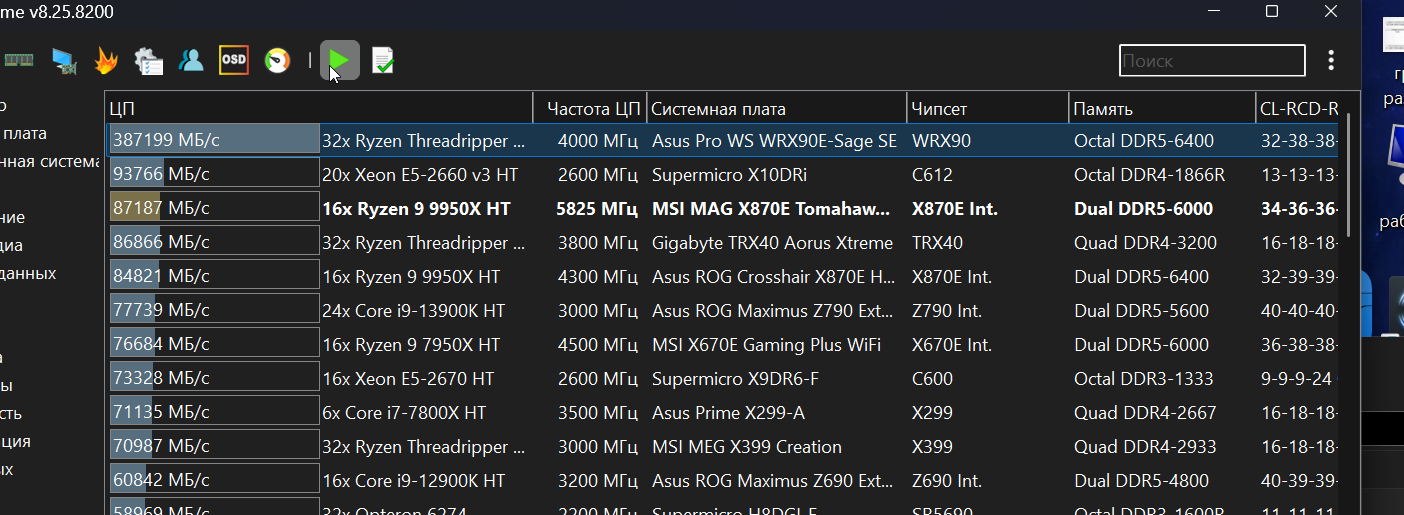This screenshot has width=1404, height=515.
Task: Click the memory module icon in toolbar
Action: (x=19, y=60)
